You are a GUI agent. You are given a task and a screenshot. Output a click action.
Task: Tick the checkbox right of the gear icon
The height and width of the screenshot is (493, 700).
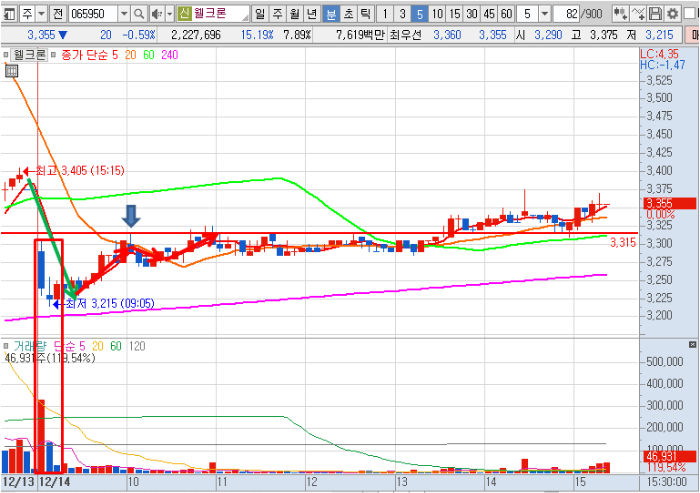tap(690, 14)
